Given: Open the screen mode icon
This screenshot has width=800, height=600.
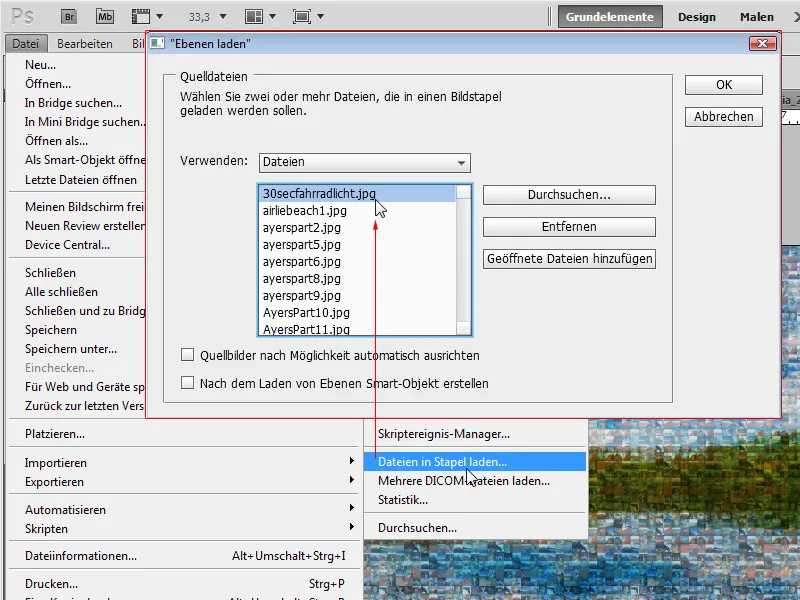Looking at the screenshot, I should click(302, 16).
